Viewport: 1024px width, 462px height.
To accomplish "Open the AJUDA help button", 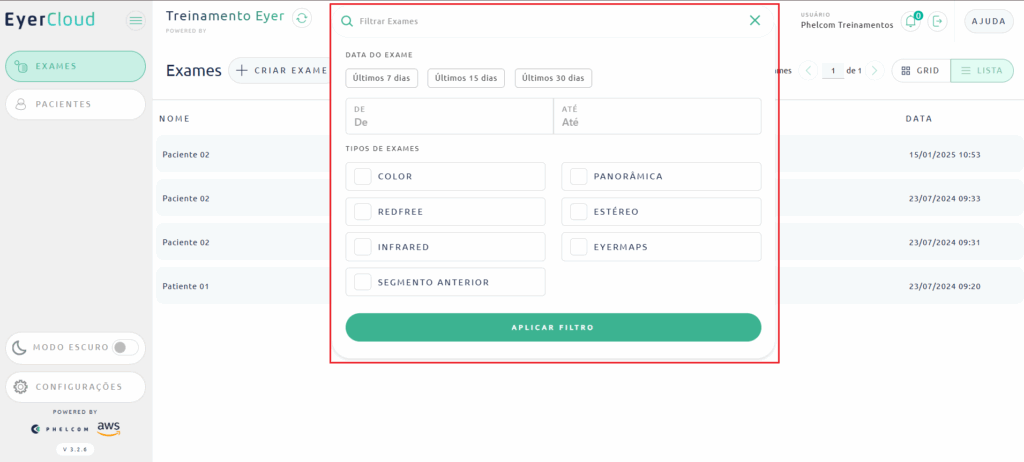I will coord(988,21).
